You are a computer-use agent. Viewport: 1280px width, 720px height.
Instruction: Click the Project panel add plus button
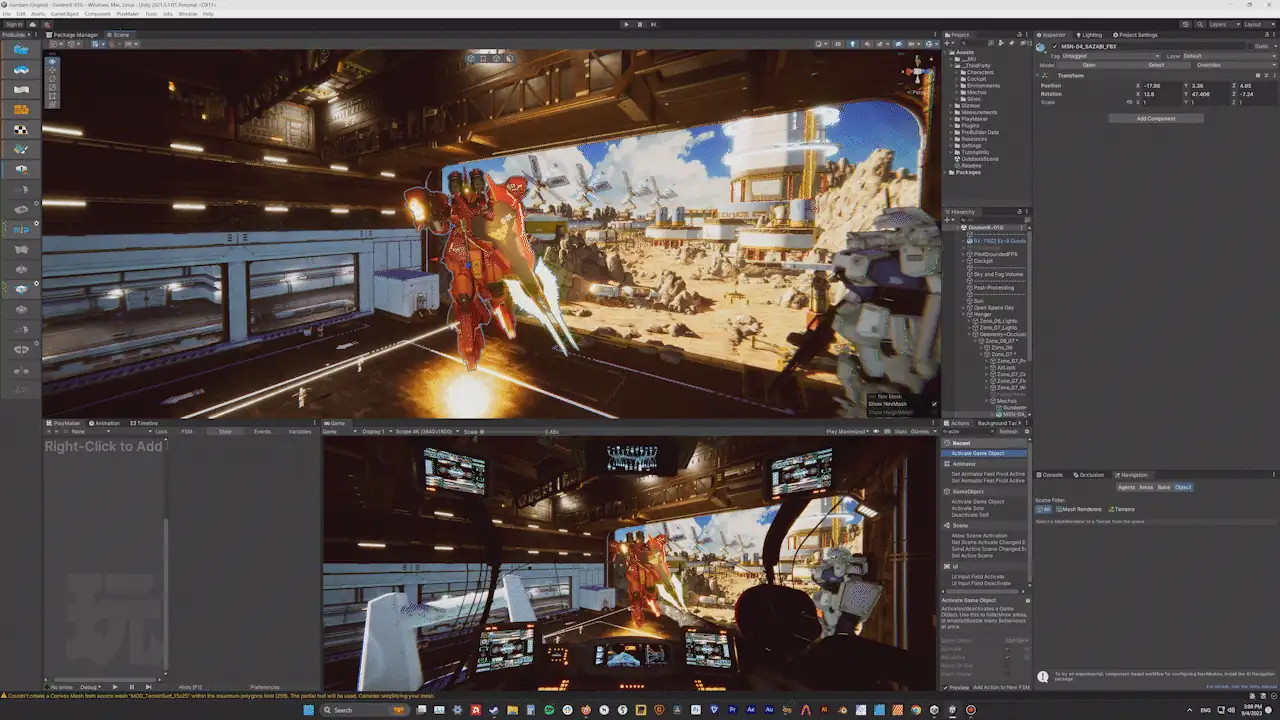tap(951, 42)
